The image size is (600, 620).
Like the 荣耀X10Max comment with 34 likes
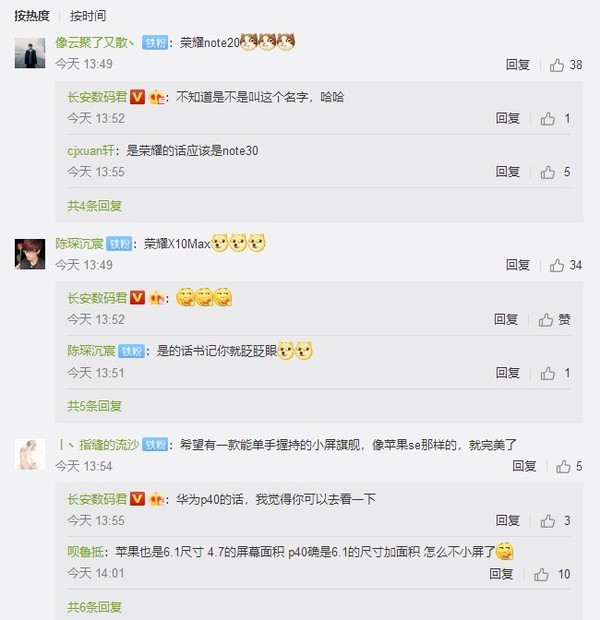[x=566, y=265]
